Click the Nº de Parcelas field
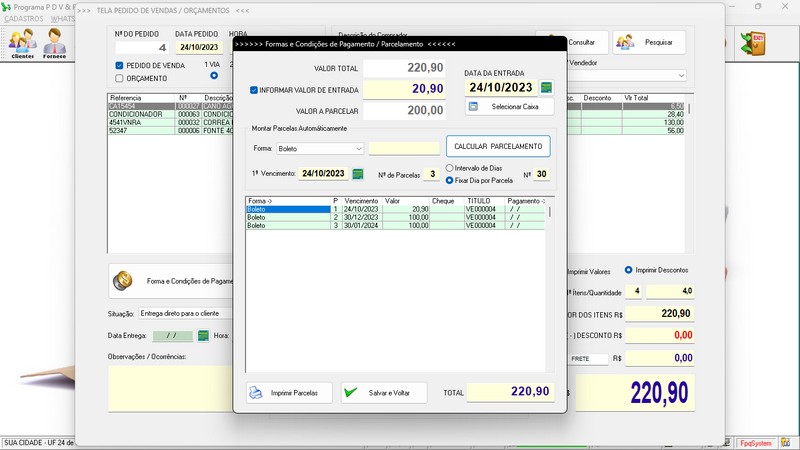Viewport: 800px width, 450px height. (429, 174)
